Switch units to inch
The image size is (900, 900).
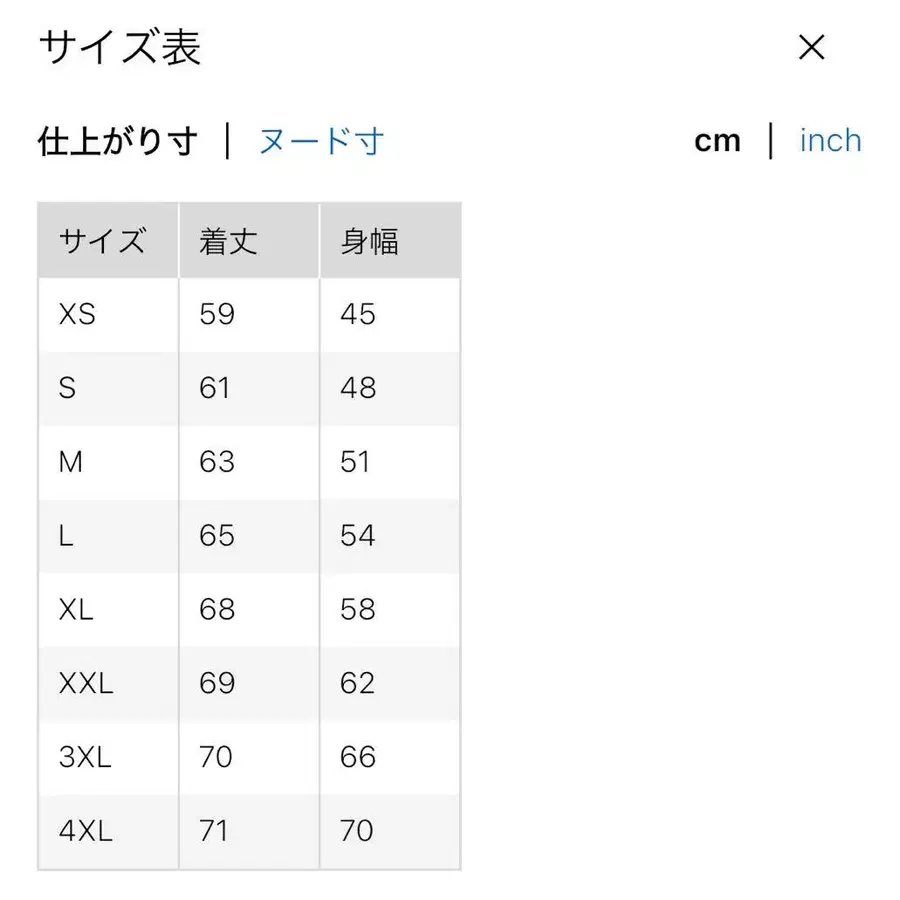[829, 140]
